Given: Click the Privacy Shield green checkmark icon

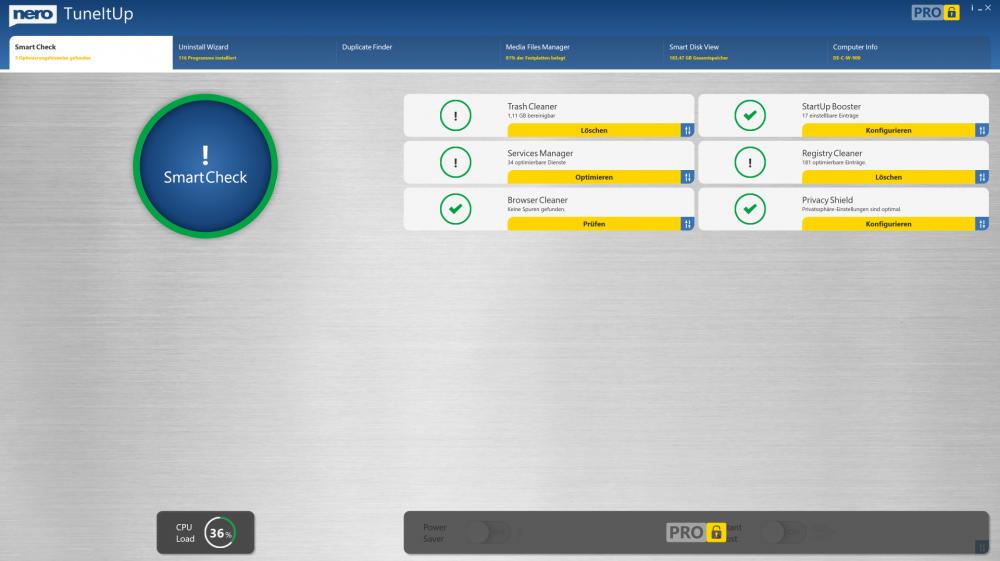Looking at the screenshot, I should 749,209.
